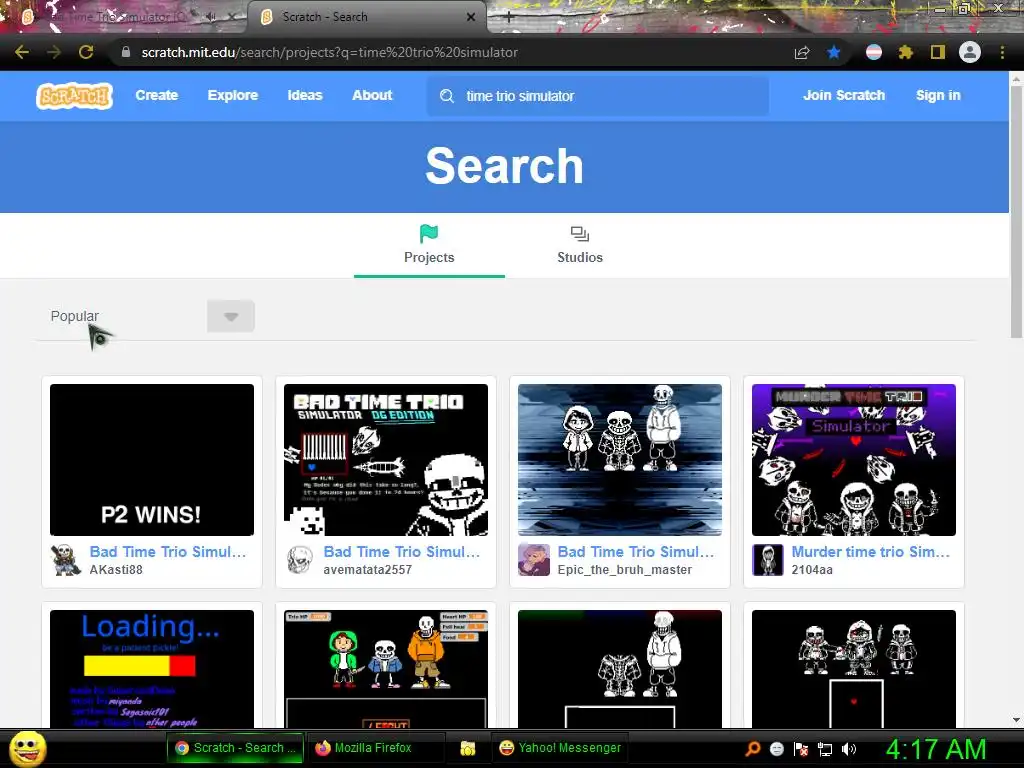Click the browser address bar URL
Image resolution: width=1024 pixels, height=768 pixels.
tap(330, 52)
